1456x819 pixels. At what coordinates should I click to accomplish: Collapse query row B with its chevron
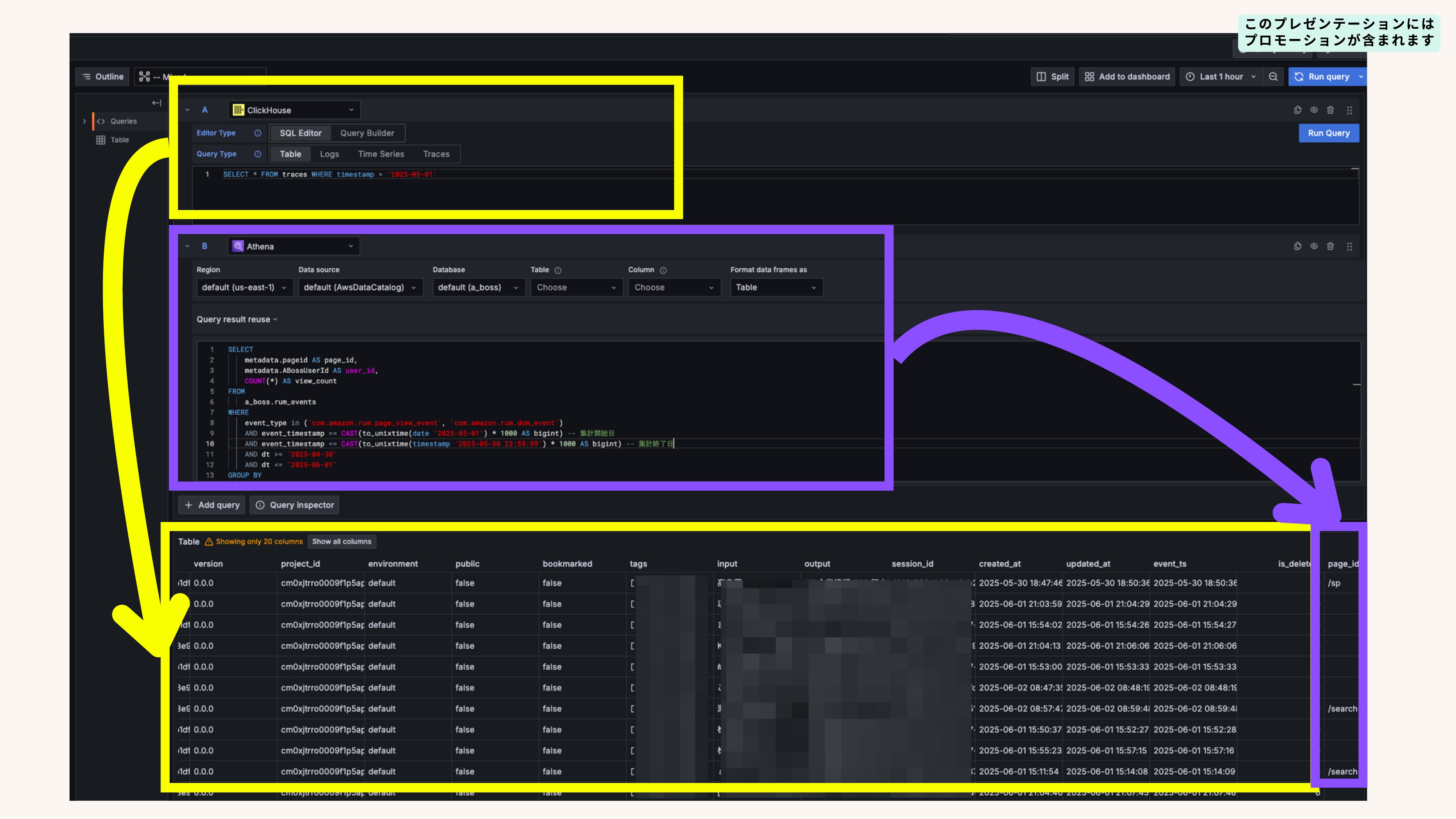[188, 246]
